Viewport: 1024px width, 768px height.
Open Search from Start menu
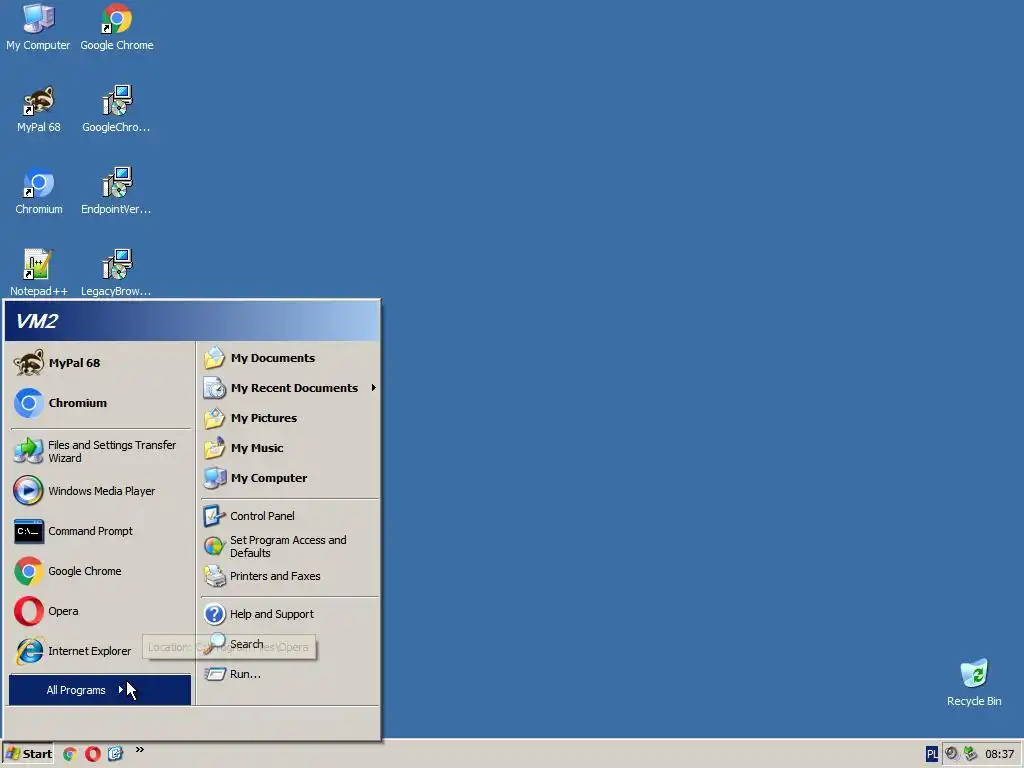[x=289, y=644]
